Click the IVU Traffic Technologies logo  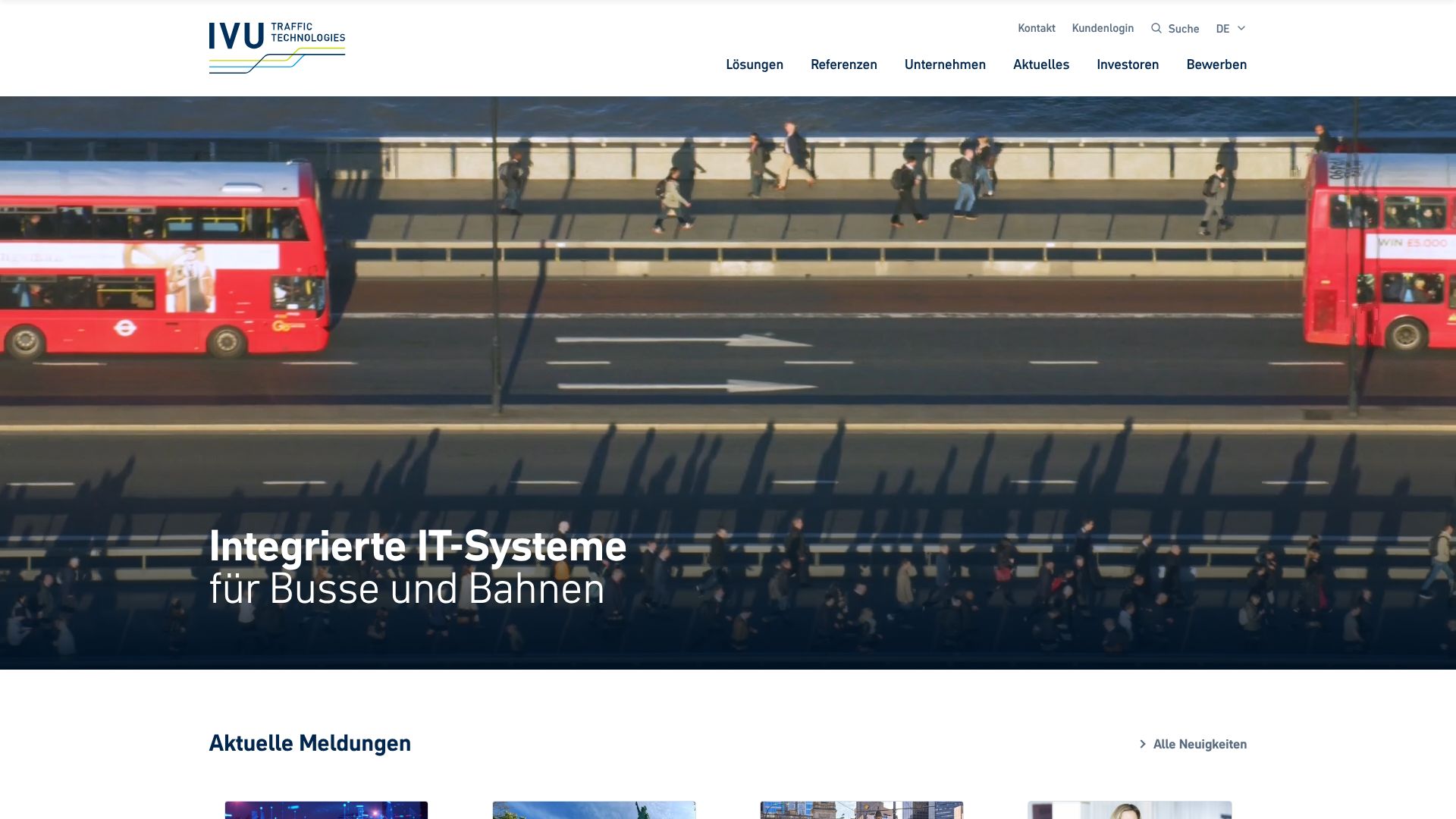click(x=277, y=47)
